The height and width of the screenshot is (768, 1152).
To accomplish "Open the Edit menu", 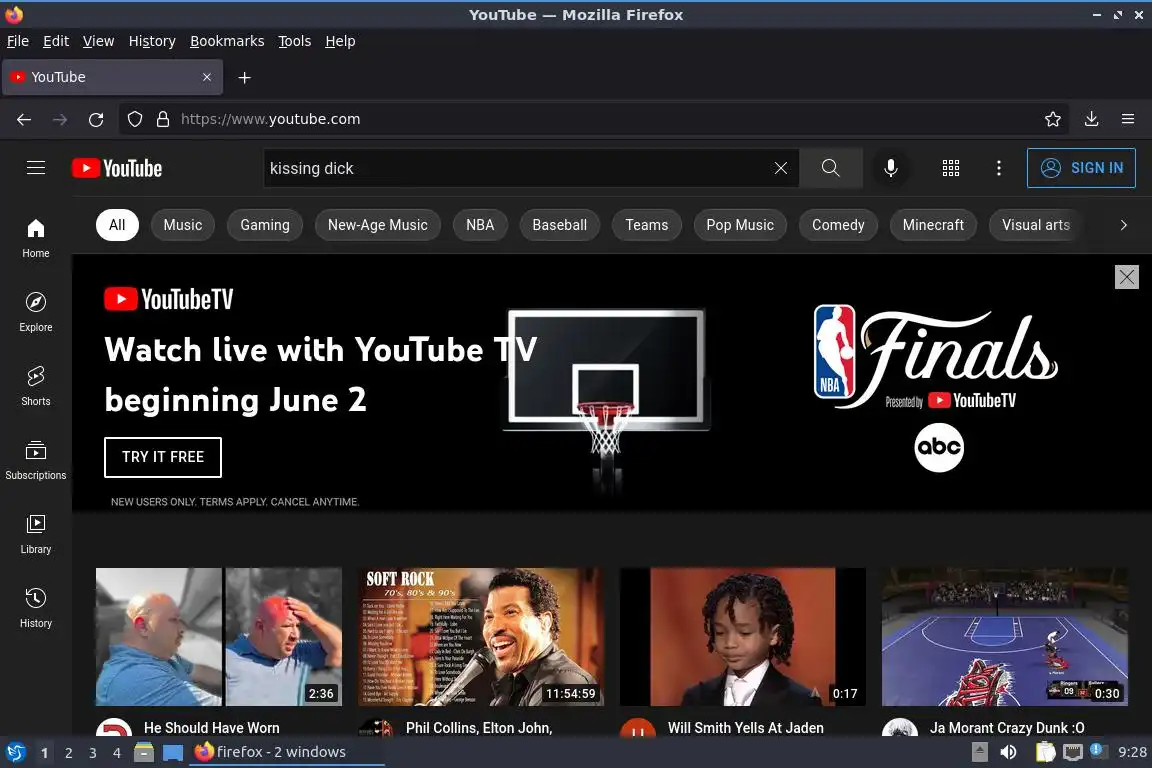I will coord(56,41).
